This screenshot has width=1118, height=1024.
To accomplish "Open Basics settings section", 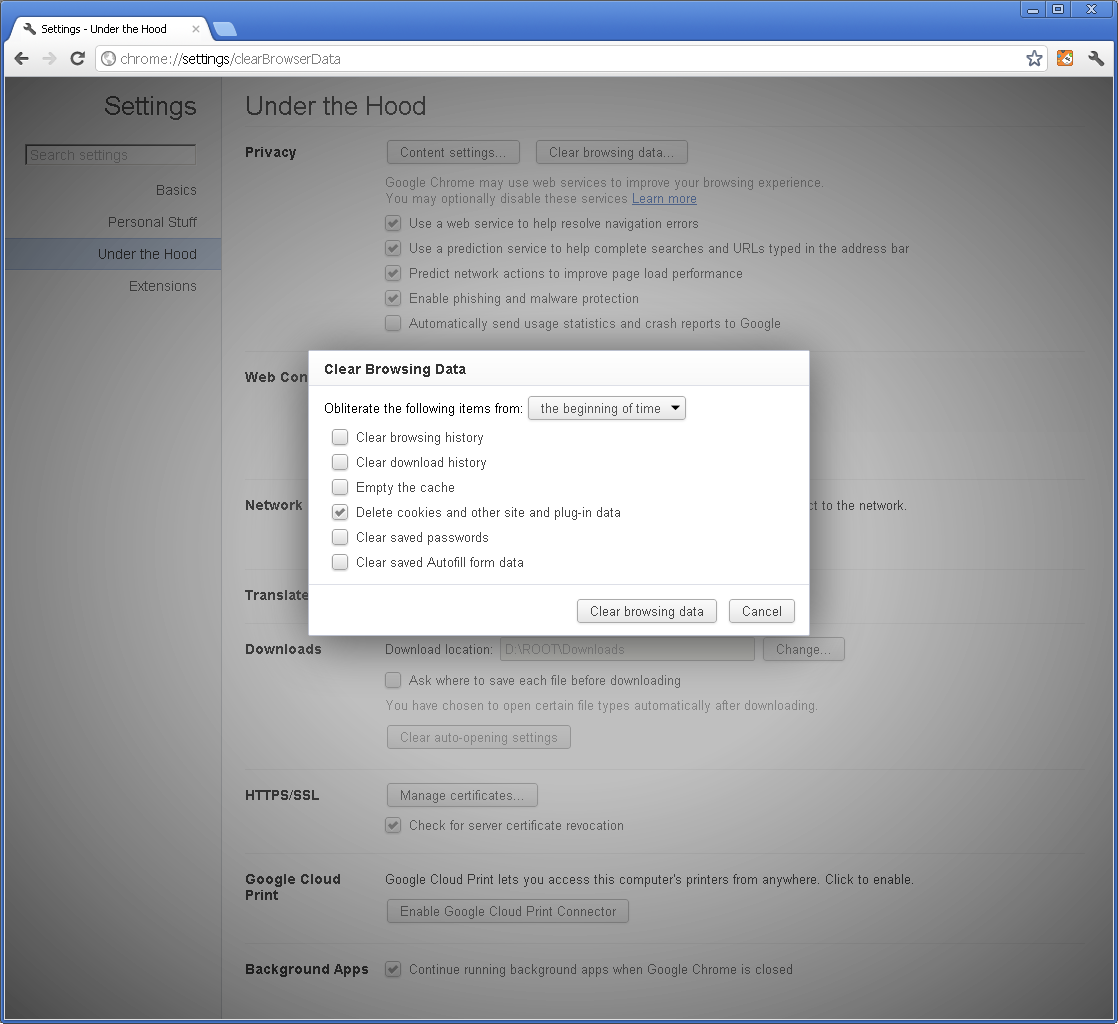I will pos(176,190).
